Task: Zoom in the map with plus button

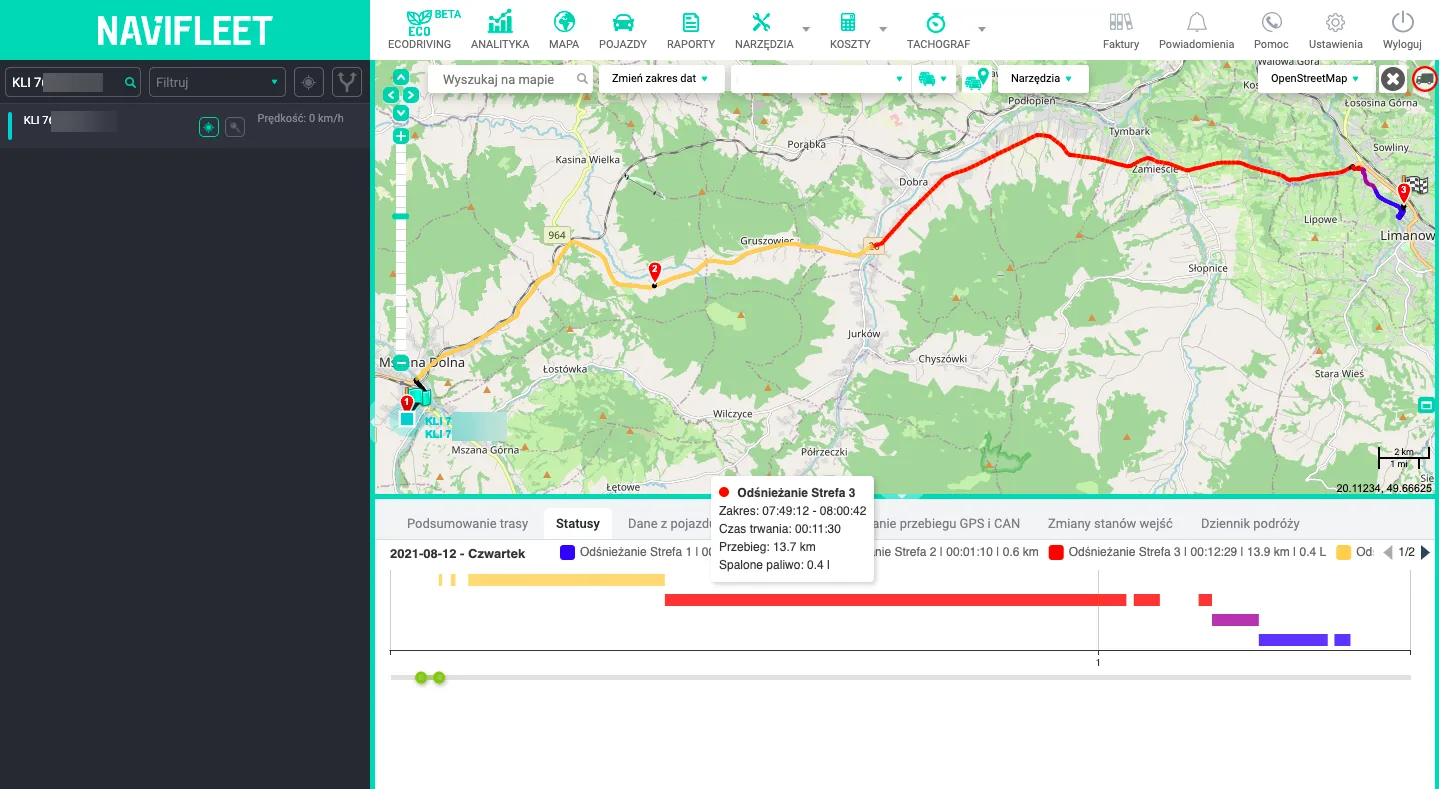Action: pos(401,136)
